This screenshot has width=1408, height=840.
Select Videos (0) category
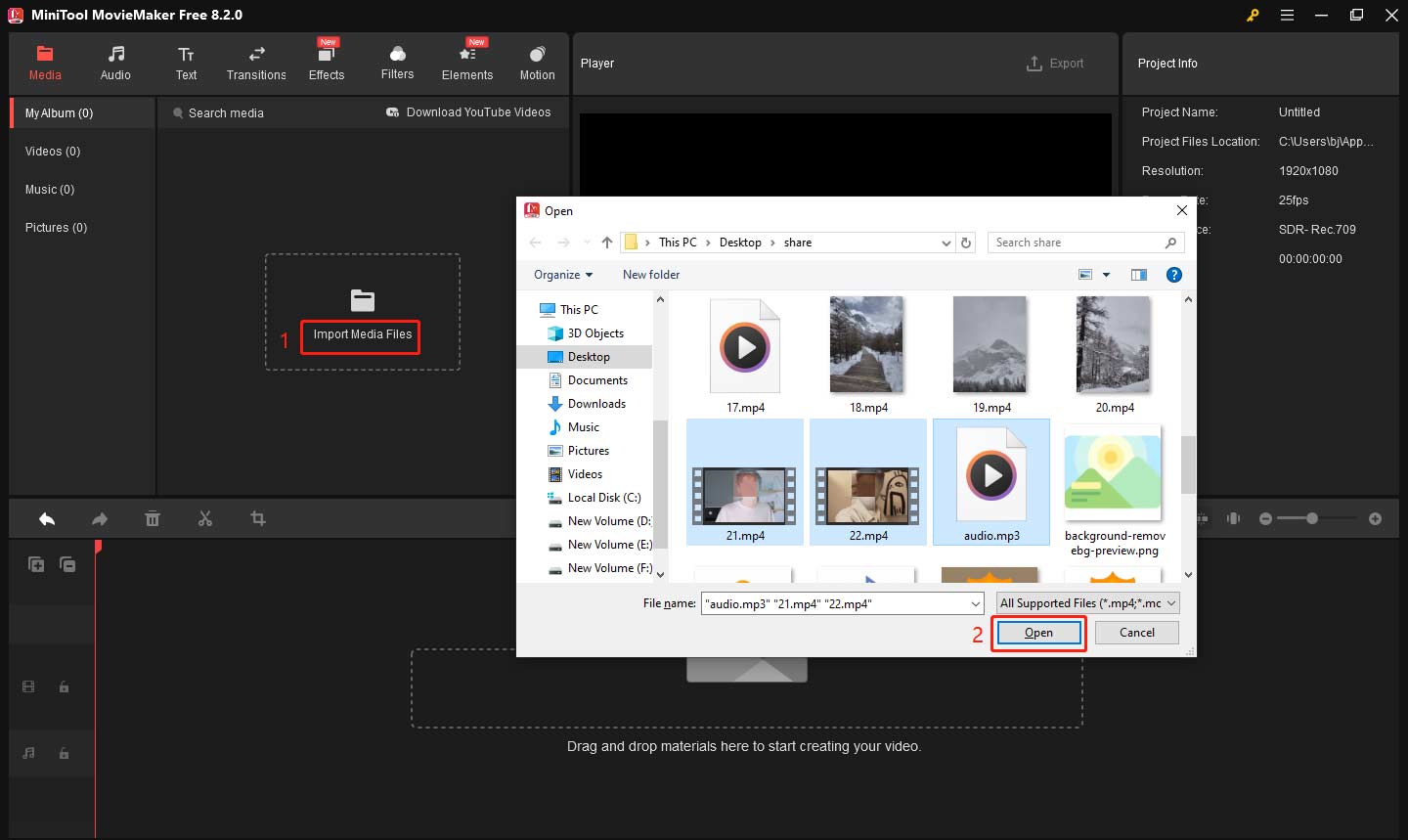[x=53, y=152]
